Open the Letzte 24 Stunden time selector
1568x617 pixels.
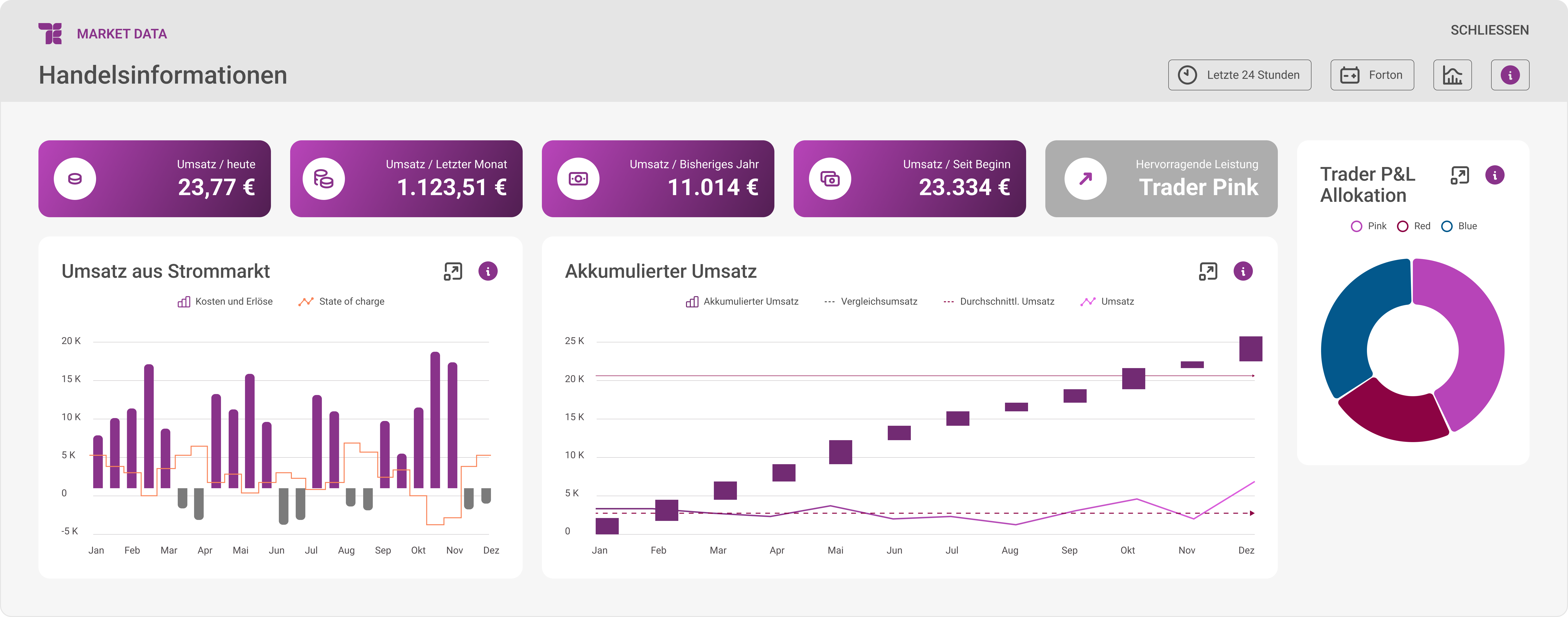(1239, 75)
